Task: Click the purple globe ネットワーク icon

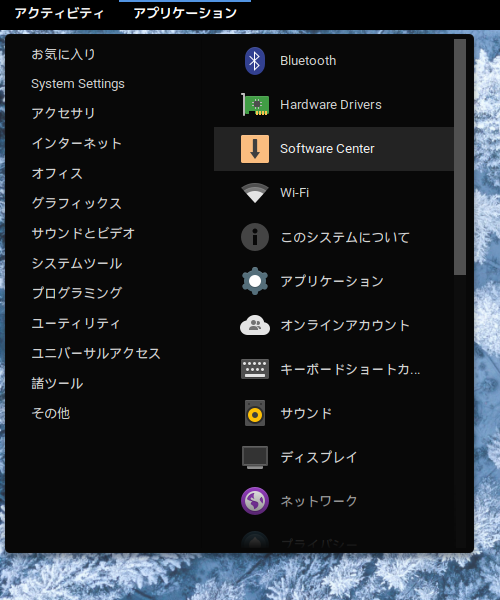Action: tap(255, 501)
